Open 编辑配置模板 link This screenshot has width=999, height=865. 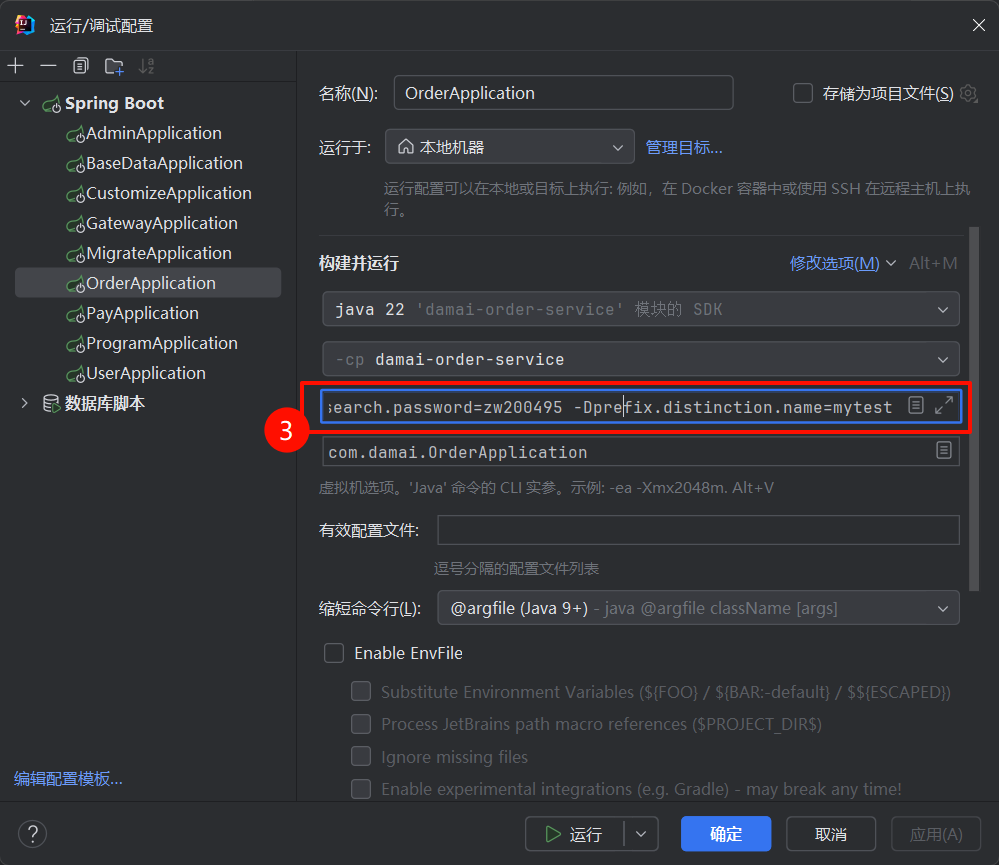[x=68, y=778]
